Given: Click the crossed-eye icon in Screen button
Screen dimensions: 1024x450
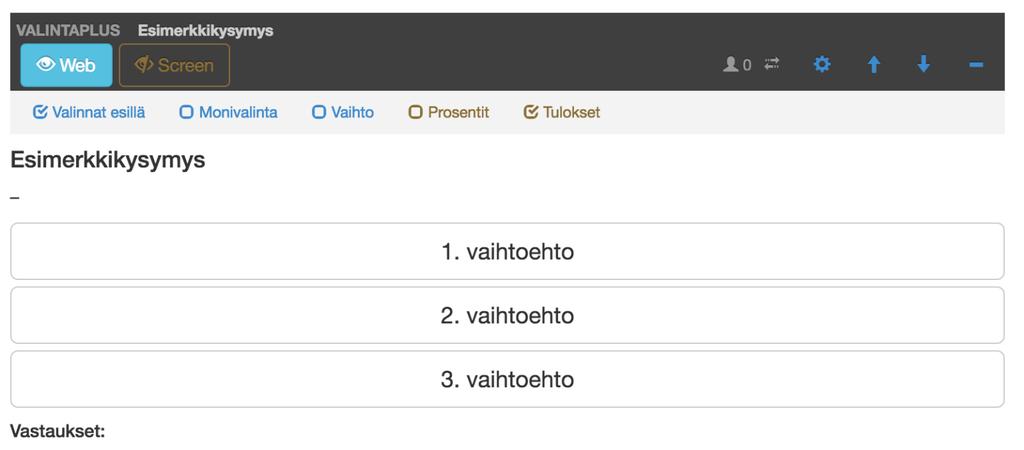Looking at the screenshot, I should click(144, 65).
